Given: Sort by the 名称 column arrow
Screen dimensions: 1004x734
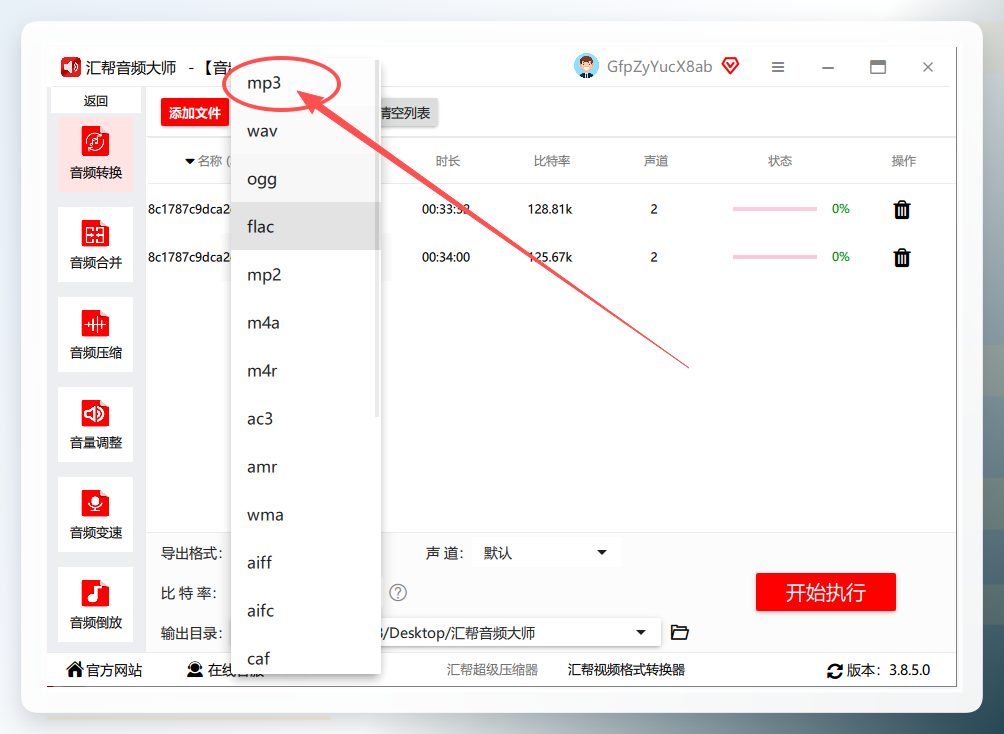Looking at the screenshot, I should 190,161.
